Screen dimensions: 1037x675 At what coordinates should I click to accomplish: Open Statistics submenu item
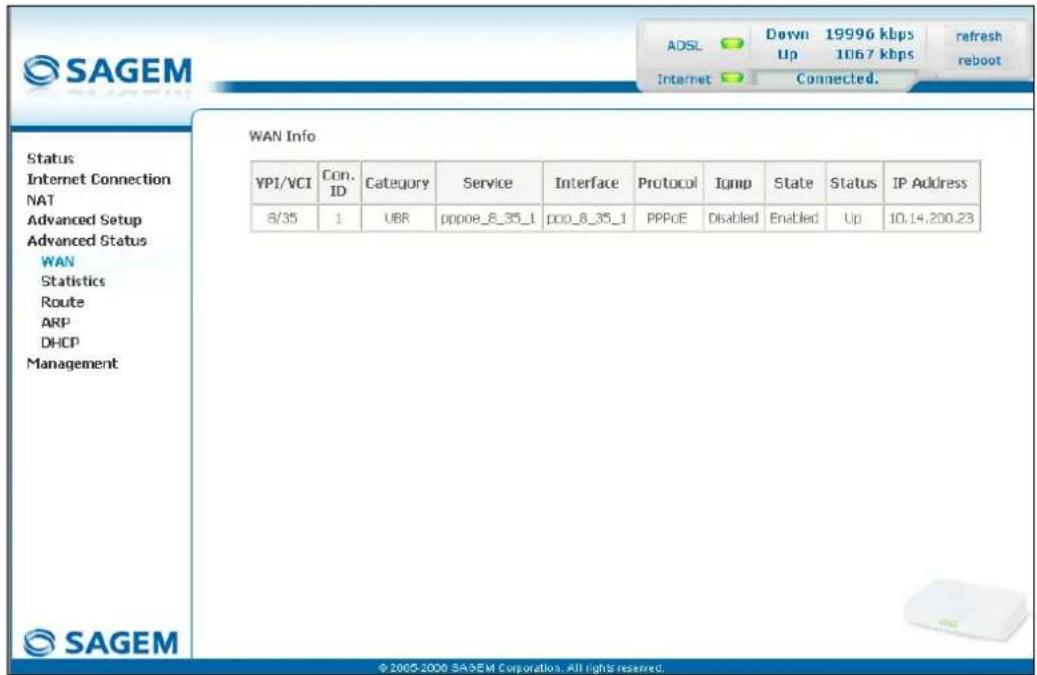coord(73,281)
